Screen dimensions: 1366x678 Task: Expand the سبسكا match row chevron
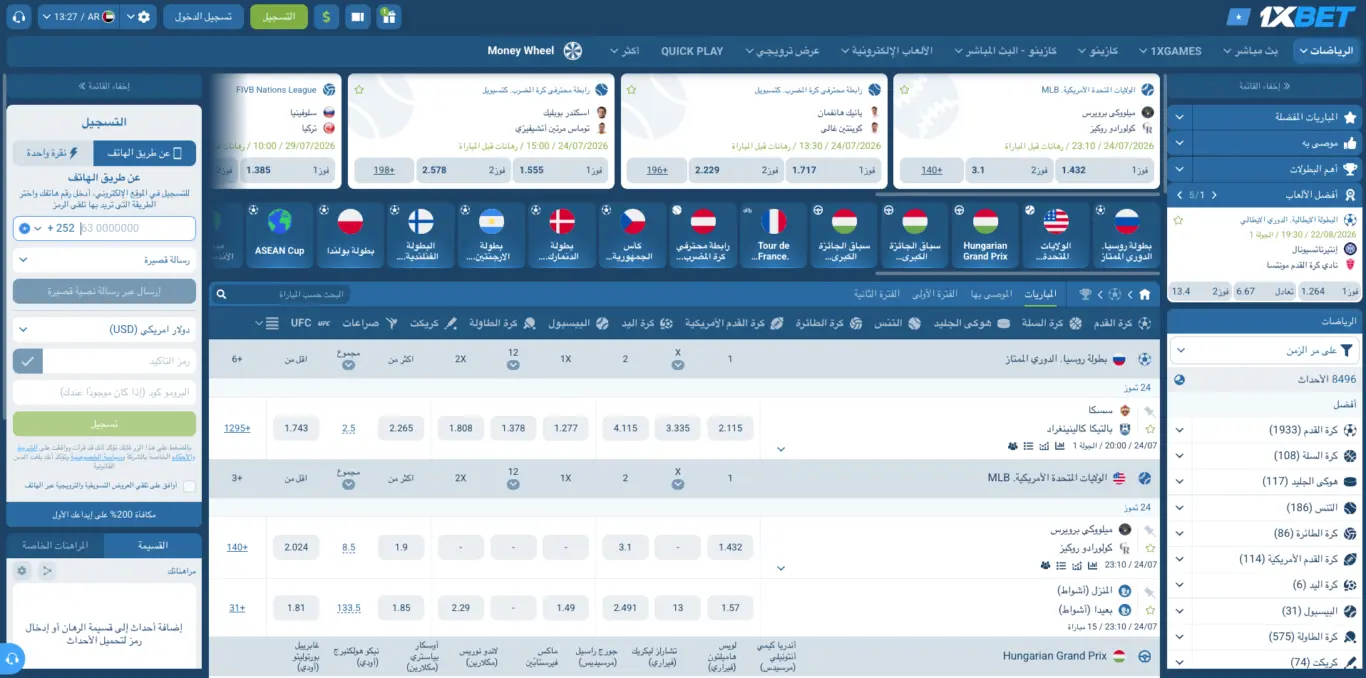pos(781,449)
